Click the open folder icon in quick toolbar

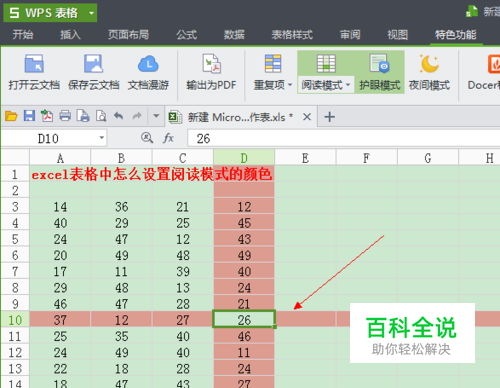[x=11, y=116]
